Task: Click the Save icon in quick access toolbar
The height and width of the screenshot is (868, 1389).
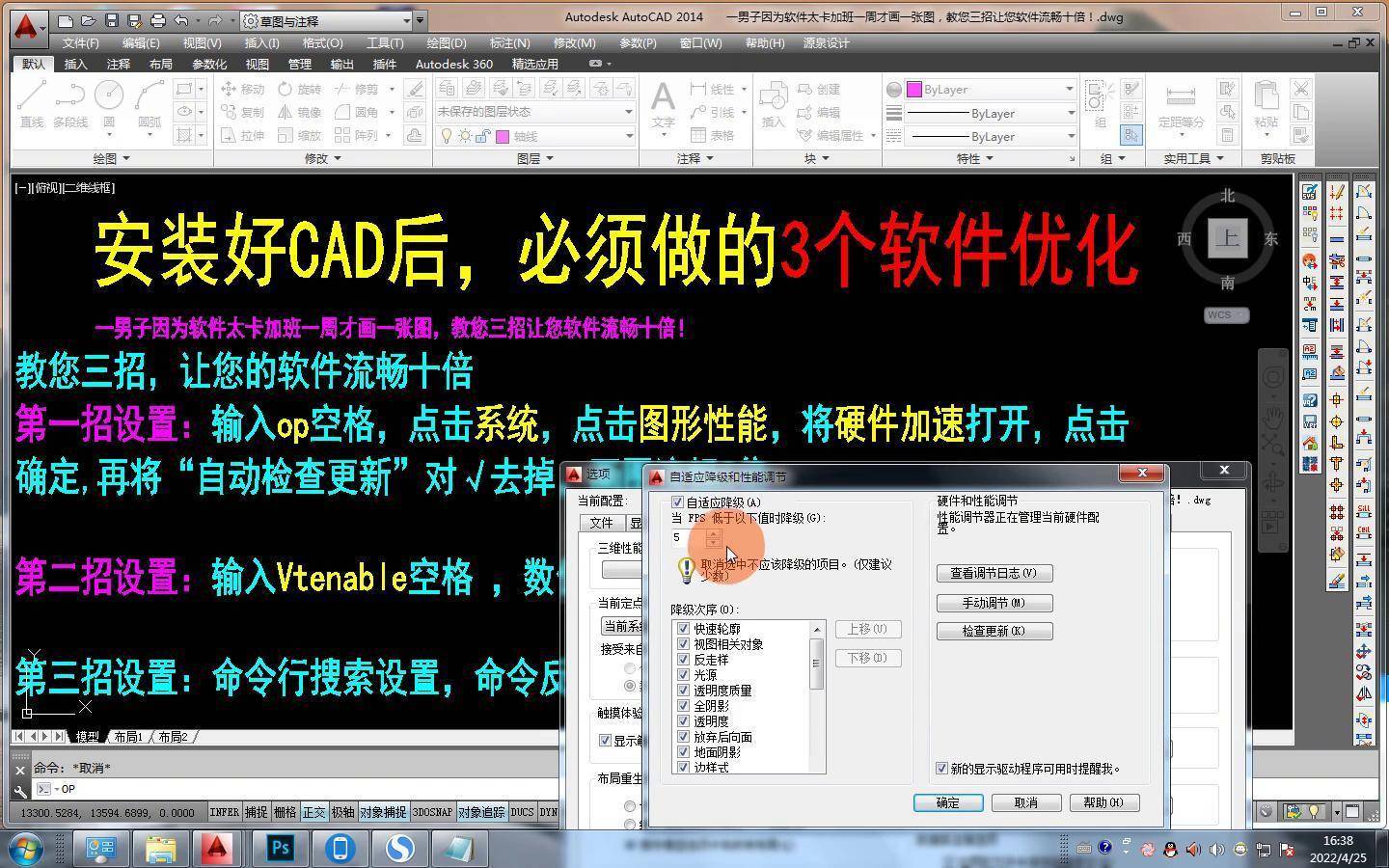Action: 112,20
